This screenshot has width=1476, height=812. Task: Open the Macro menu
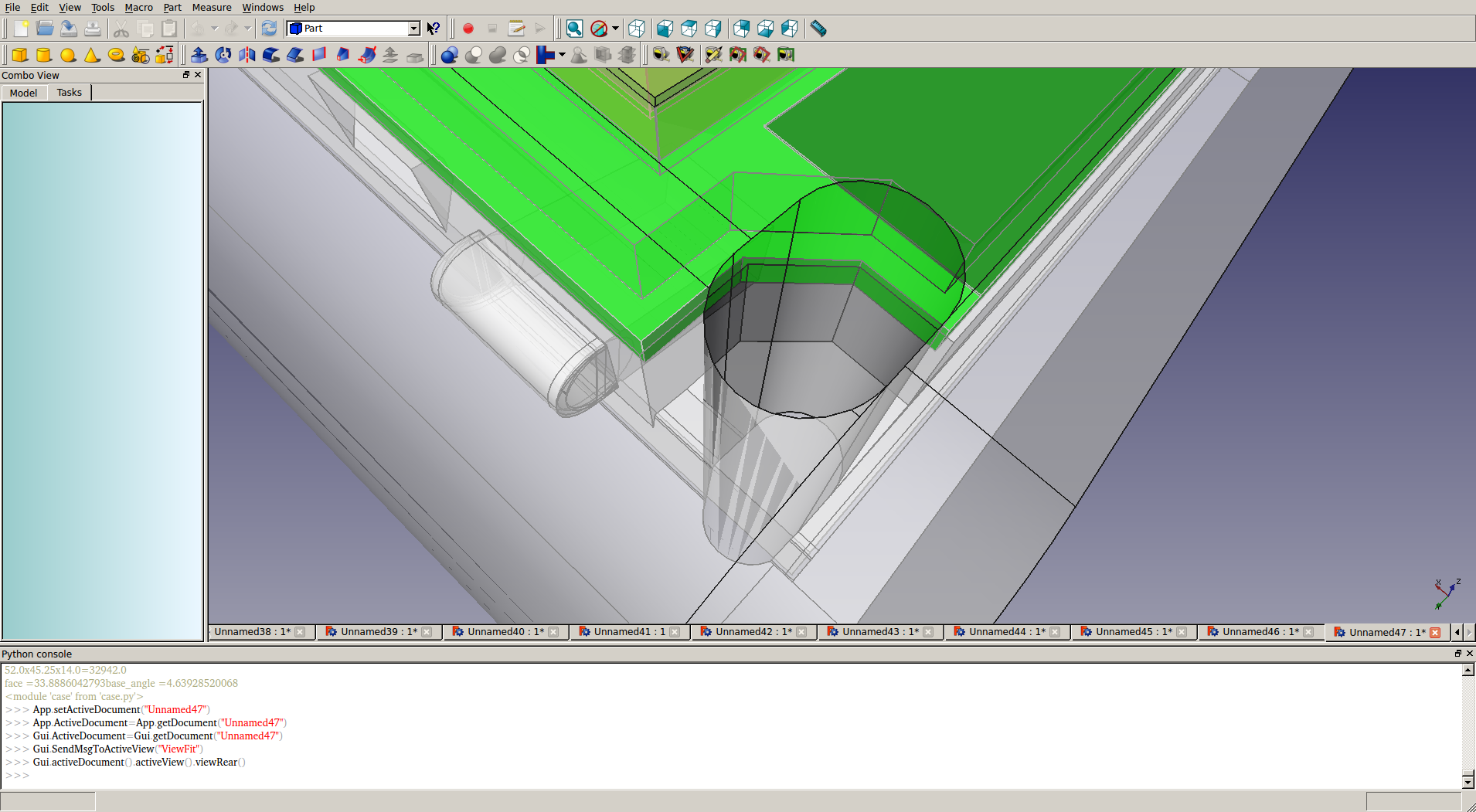[138, 8]
